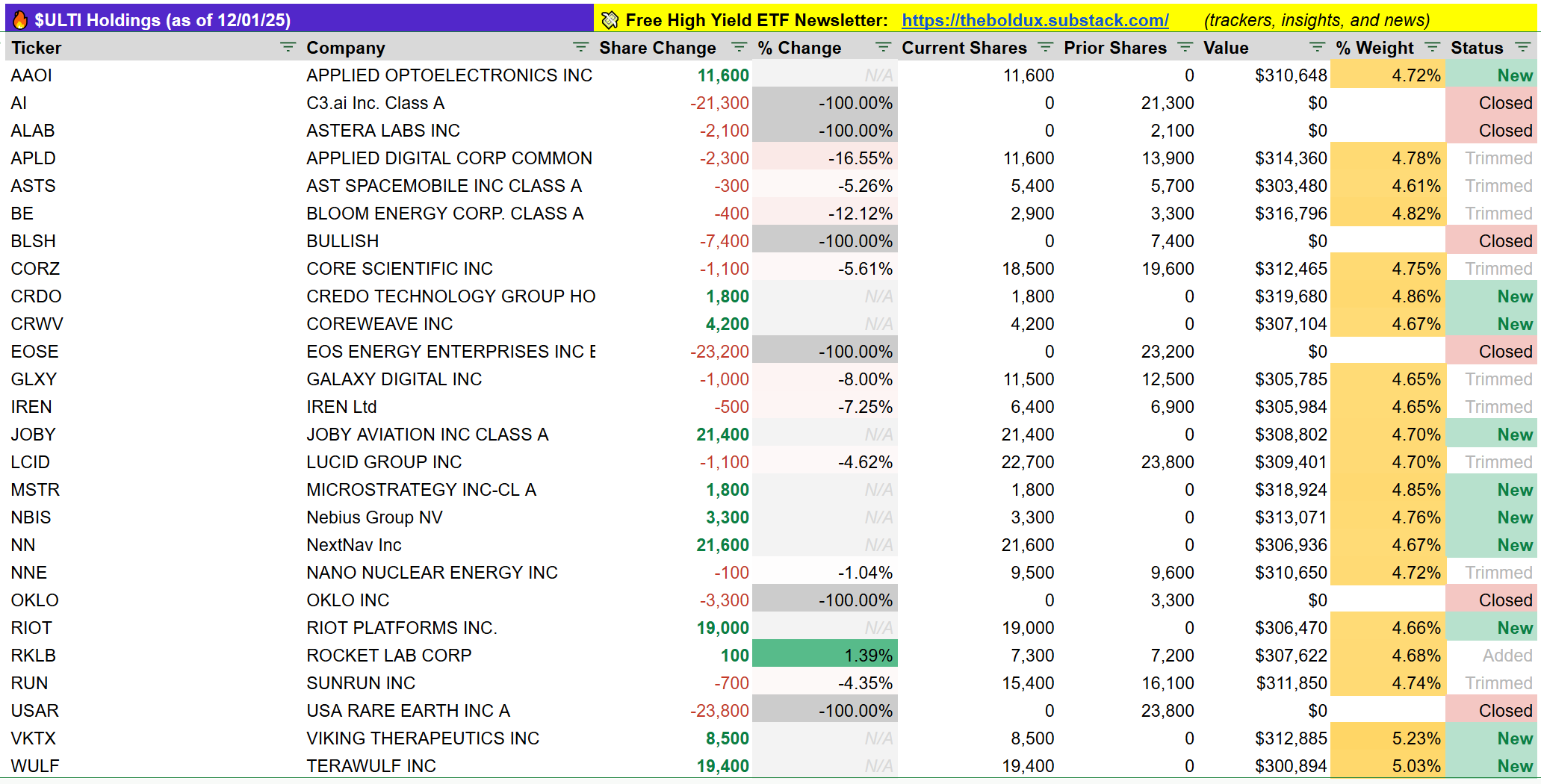
Task: Select the NBIS New status cell
Action: [1492, 517]
